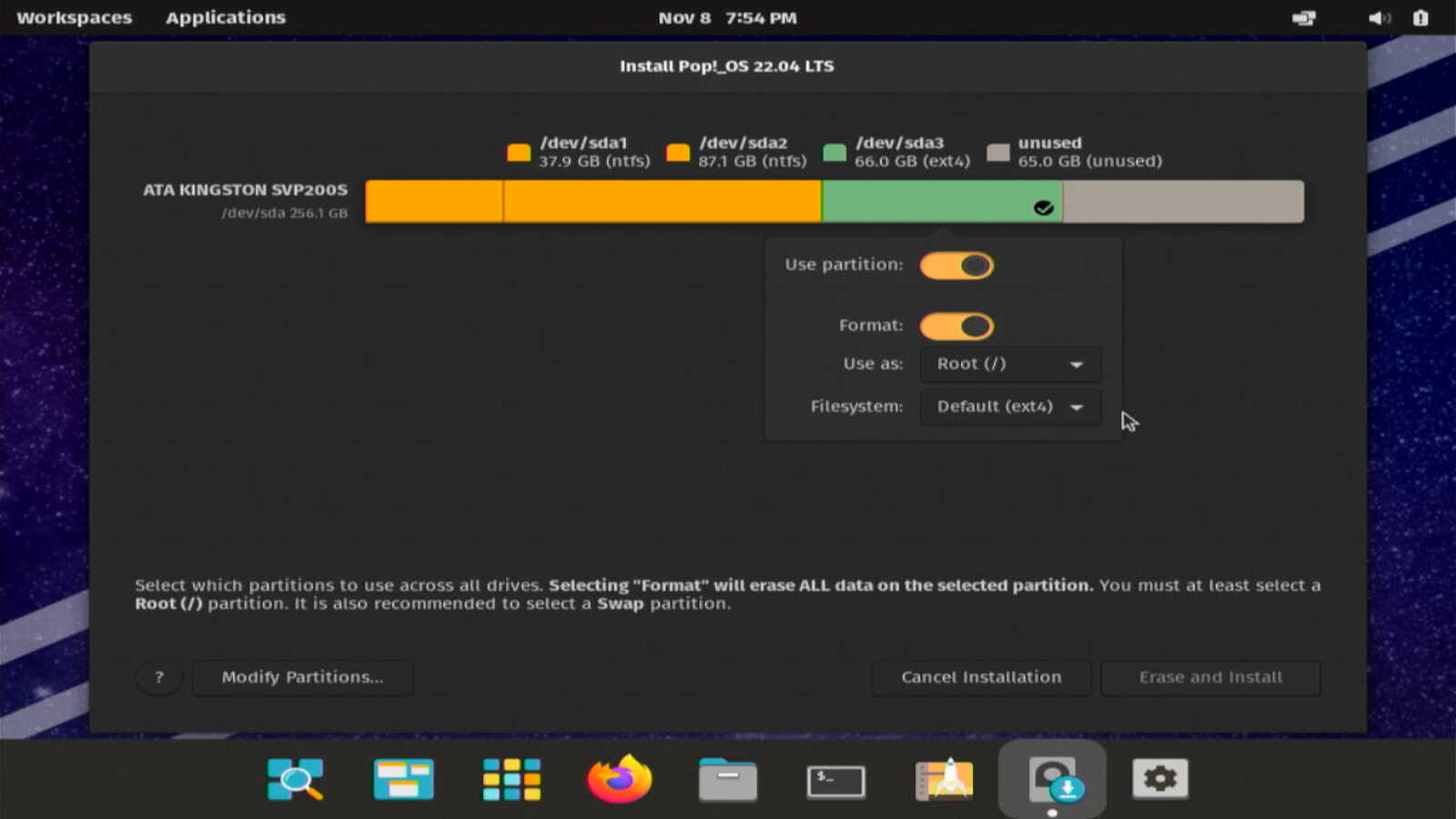1456x819 pixels.
Task: Open the Pop!_OS search launcher in dock
Action: pyautogui.click(x=296, y=780)
